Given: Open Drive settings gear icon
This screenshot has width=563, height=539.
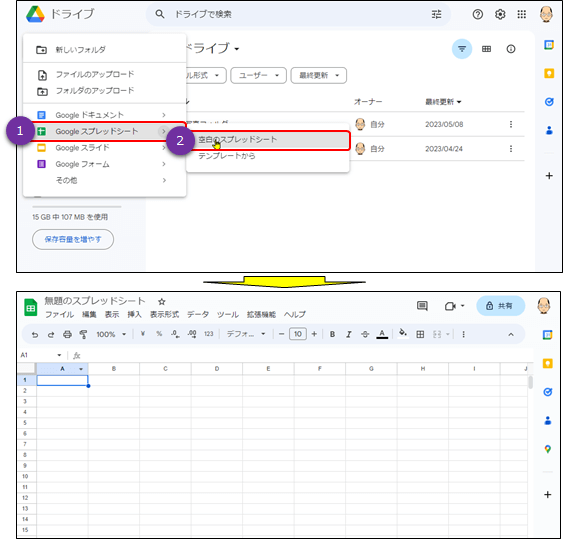Looking at the screenshot, I should coord(500,14).
